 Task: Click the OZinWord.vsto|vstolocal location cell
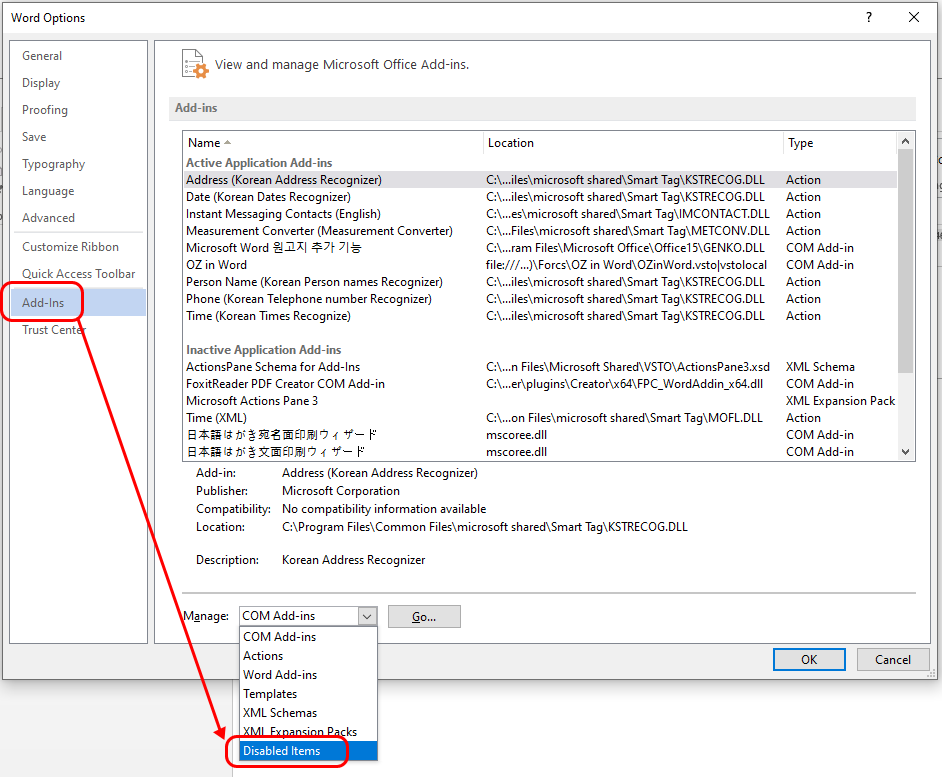(x=627, y=265)
